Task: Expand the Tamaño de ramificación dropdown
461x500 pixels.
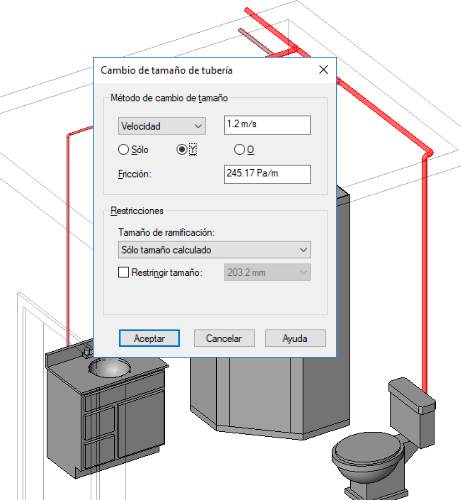Action: tap(214, 250)
